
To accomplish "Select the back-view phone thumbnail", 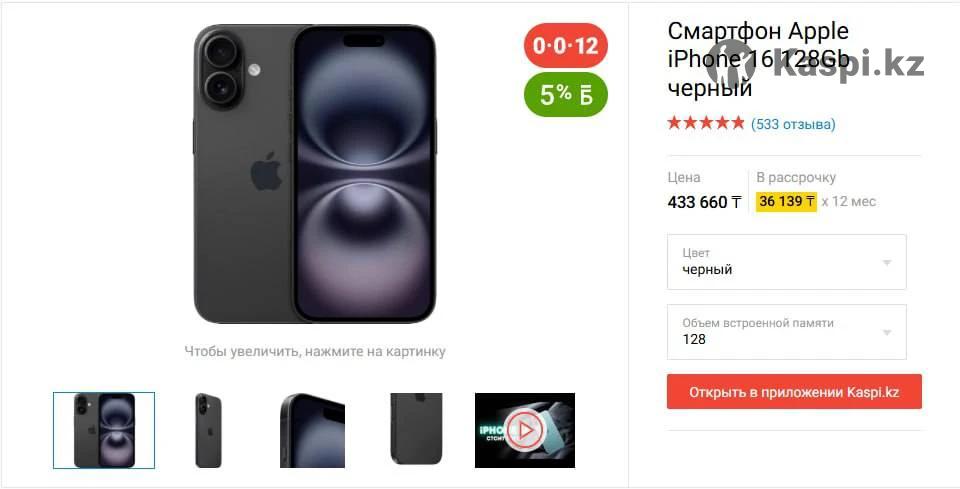I will (x=208, y=430).
